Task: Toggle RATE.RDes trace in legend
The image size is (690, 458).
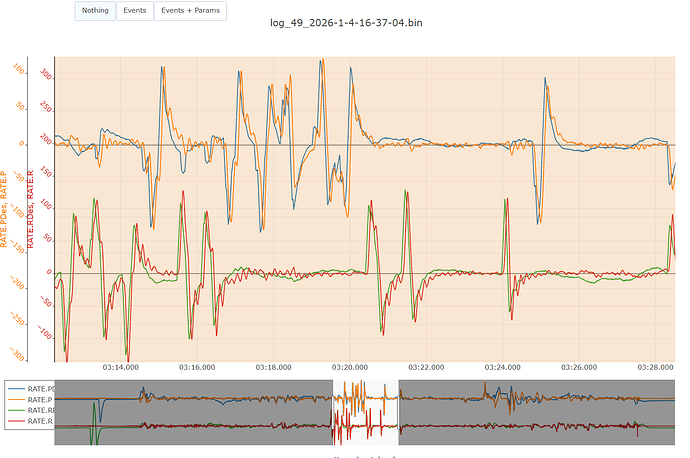Action: 38,410
